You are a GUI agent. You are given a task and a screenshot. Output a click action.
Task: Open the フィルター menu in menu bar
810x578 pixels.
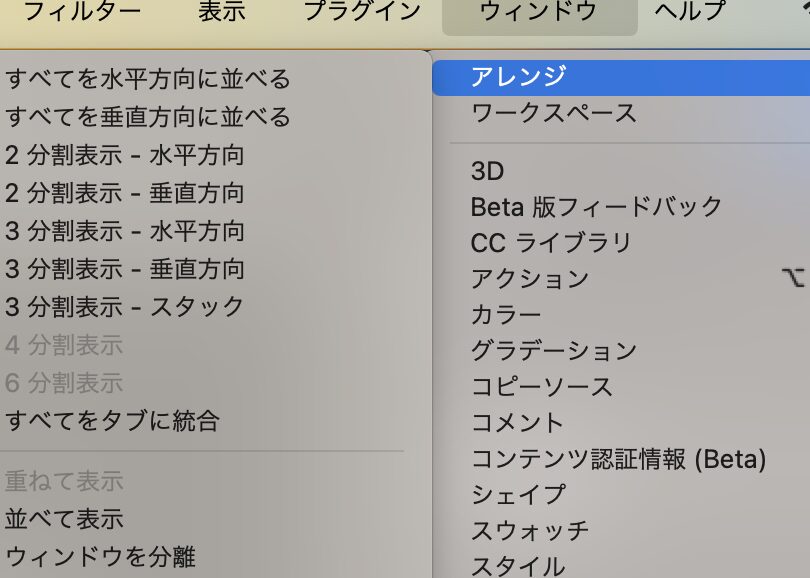pyautogui.click(x=82, y=12)
